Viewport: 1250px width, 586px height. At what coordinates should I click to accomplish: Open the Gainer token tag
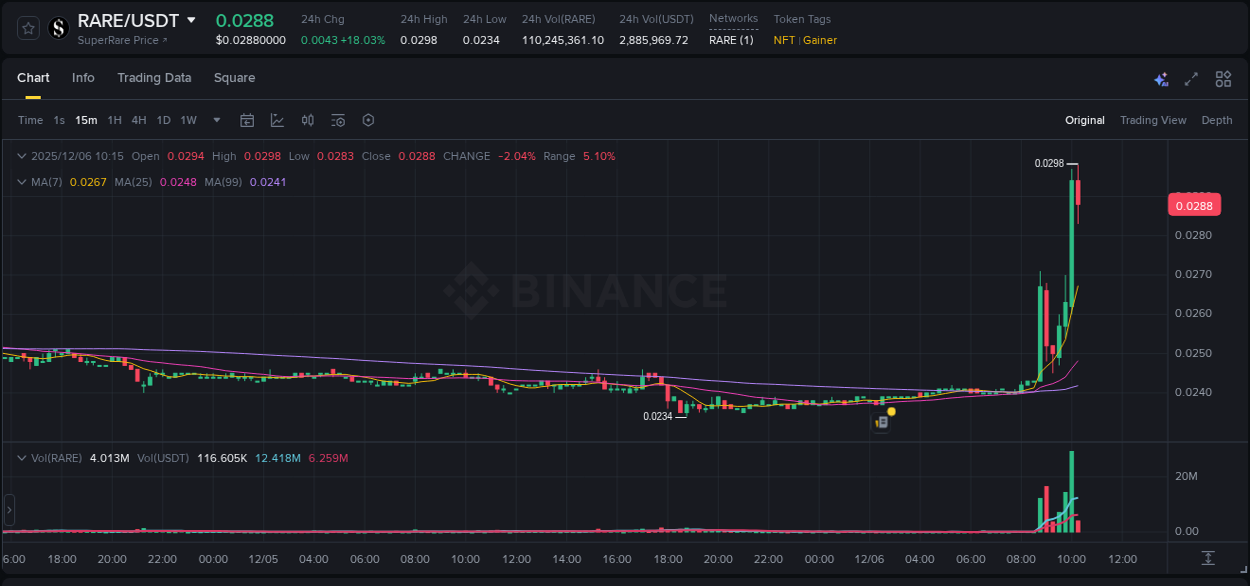pos(819,40)
